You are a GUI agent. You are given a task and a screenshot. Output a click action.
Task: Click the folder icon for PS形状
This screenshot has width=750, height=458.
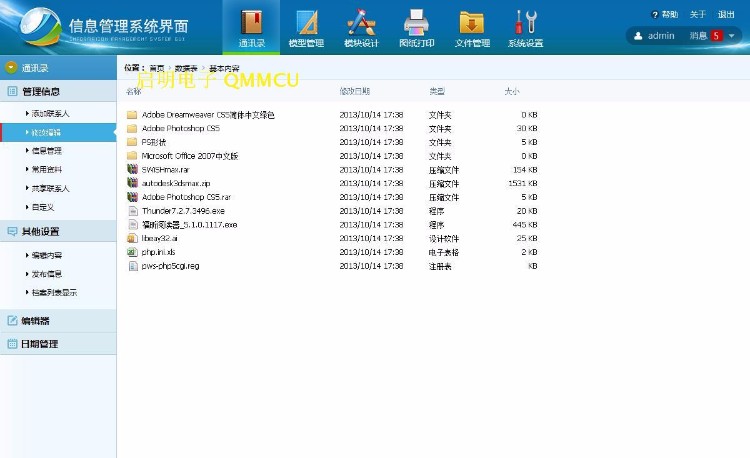(x=132, y=142)
